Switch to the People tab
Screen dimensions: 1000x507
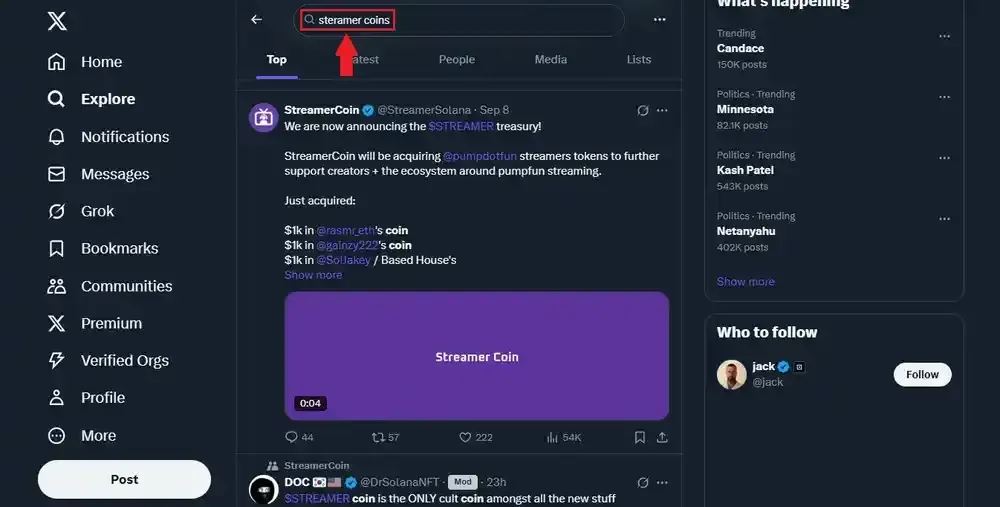click(x=456, y=59)
